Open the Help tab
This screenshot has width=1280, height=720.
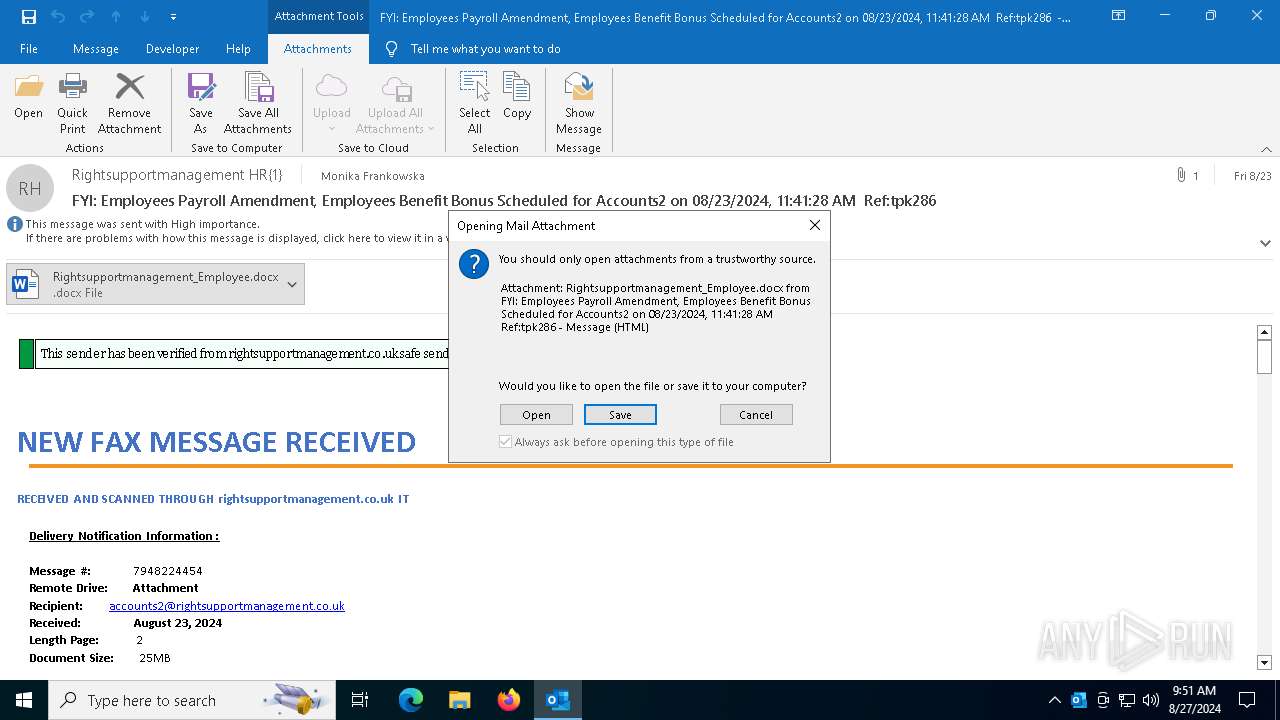pos(238,48)
